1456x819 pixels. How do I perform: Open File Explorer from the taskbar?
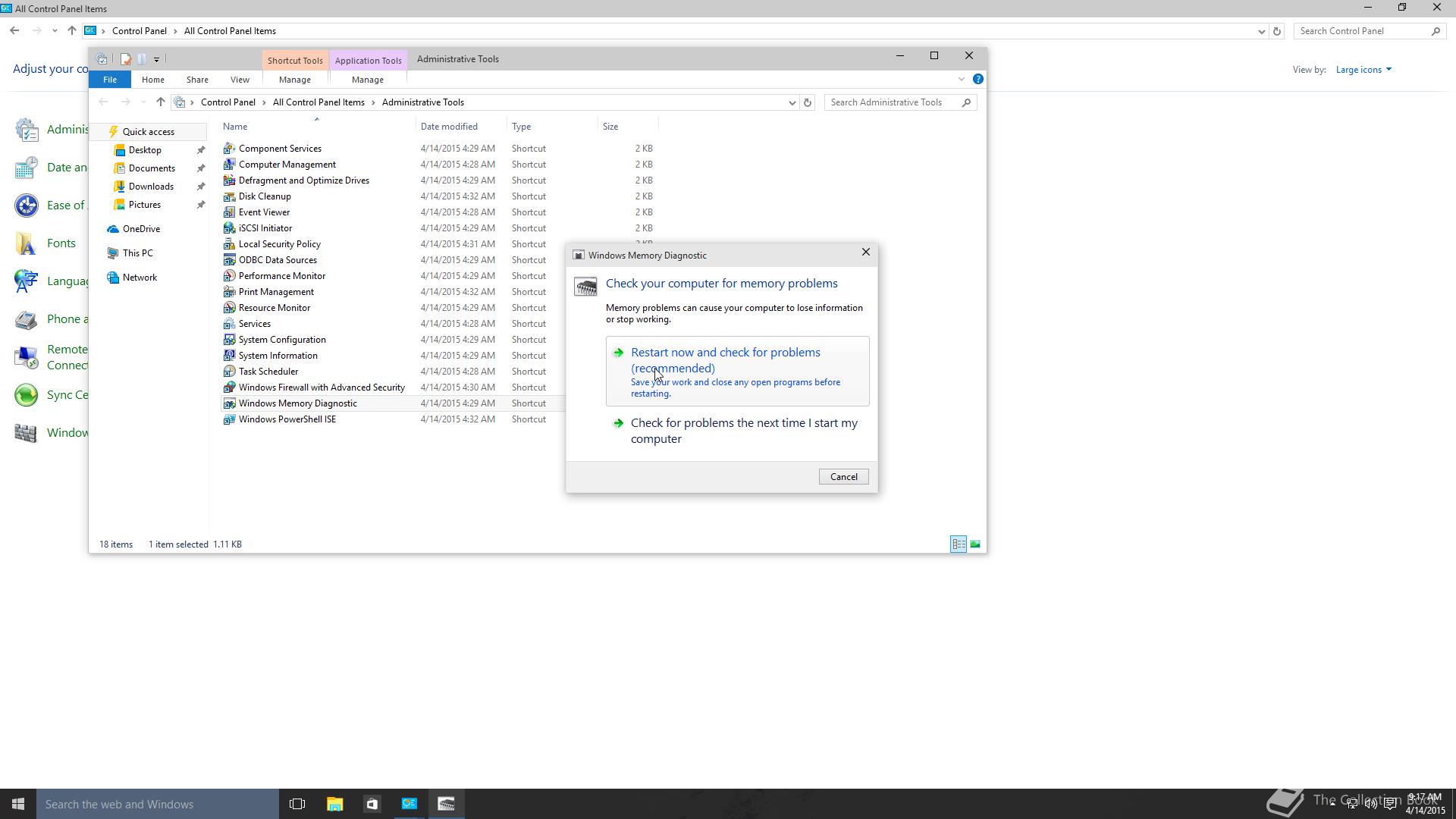(x=334, y=804)
